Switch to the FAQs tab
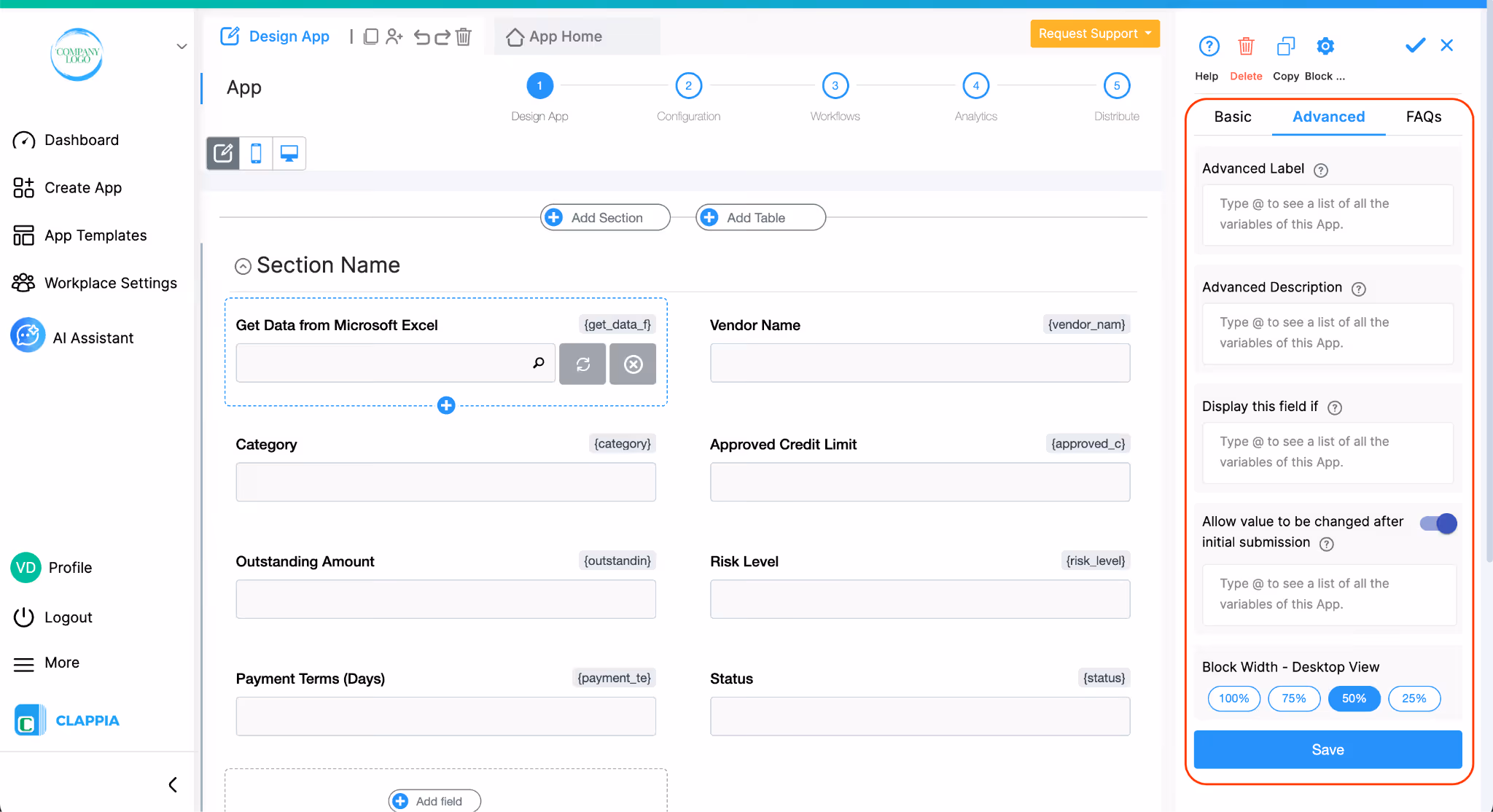1493x812 pixels. pyautogui.click(x=1423, y=117)
